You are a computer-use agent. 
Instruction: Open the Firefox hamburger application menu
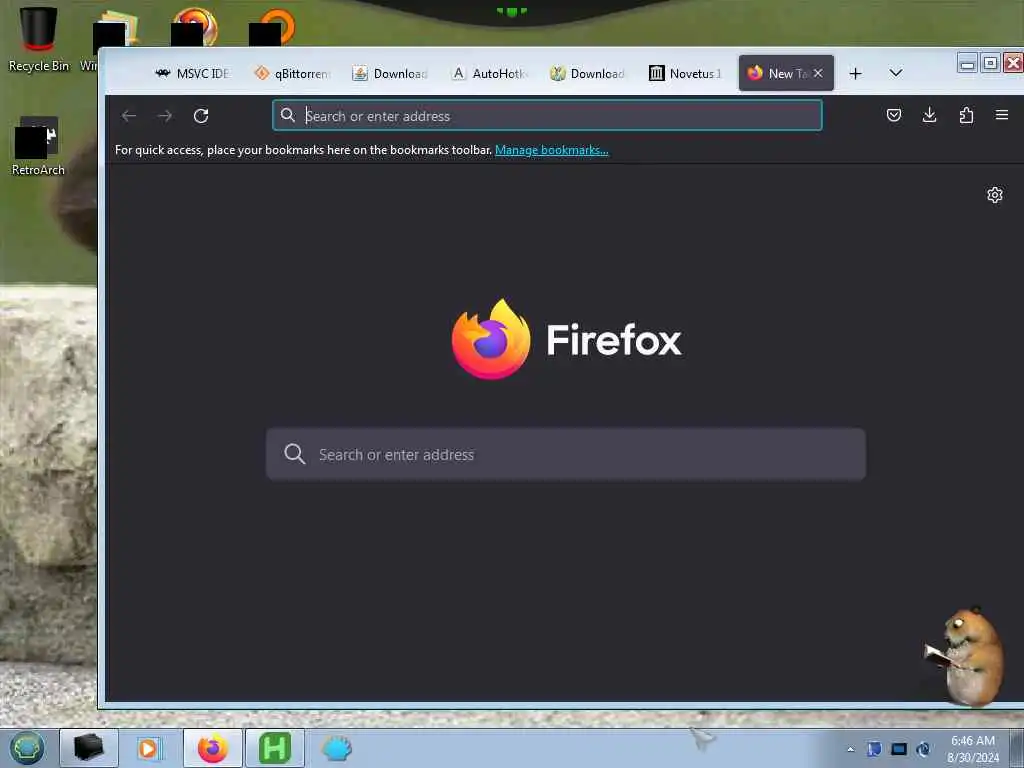1002,115
